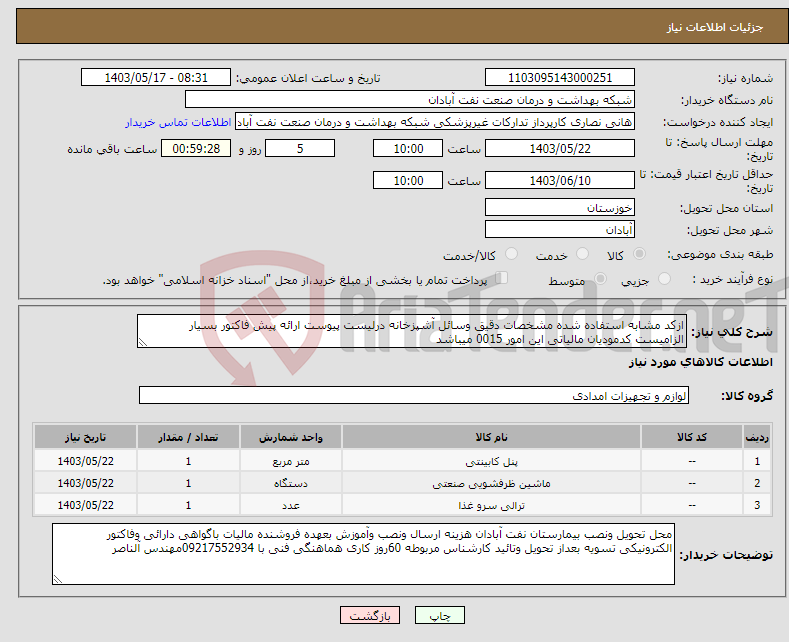Click the ترالی سرو غذا item name cell
Viewport: 789px width, 642px height.
(x=491, y=505)
